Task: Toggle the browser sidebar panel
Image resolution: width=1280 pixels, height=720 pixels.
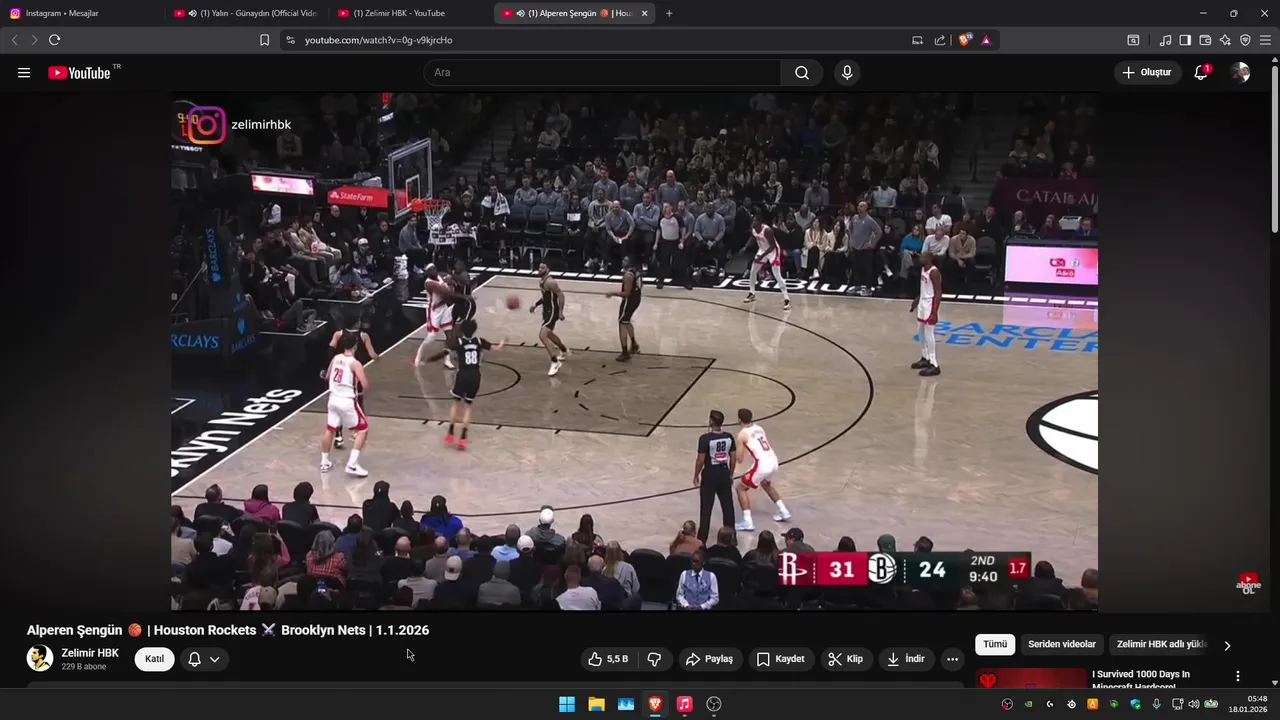Action: 1185,40
